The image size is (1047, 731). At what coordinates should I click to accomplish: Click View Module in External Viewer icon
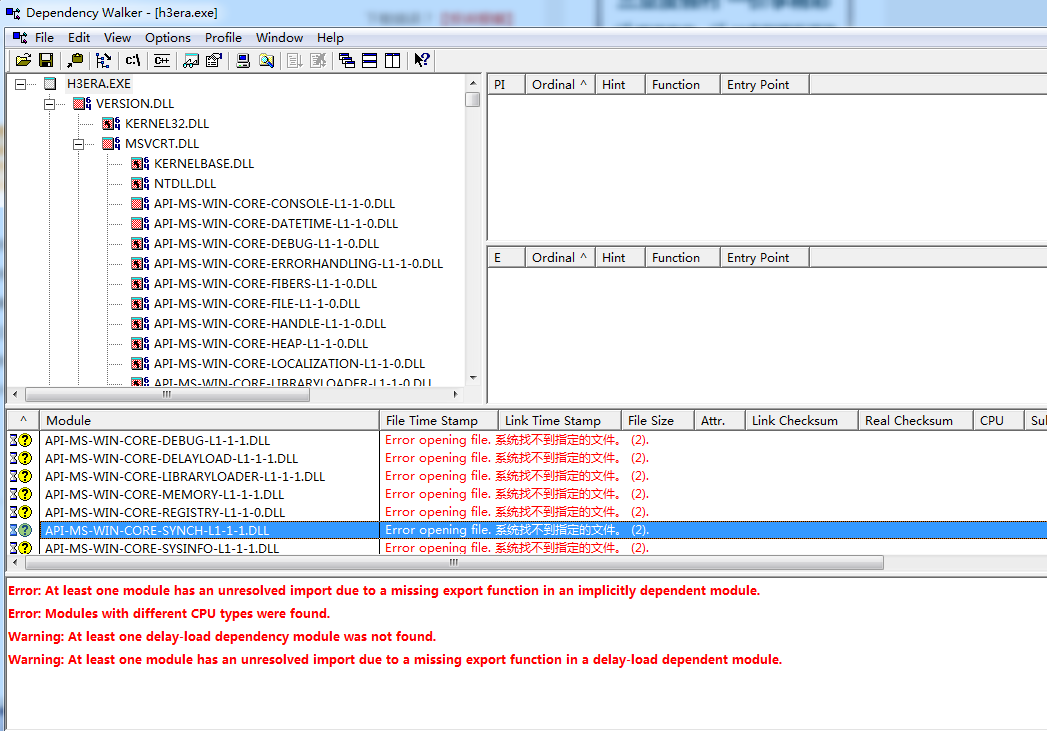(x=191, y=61)
